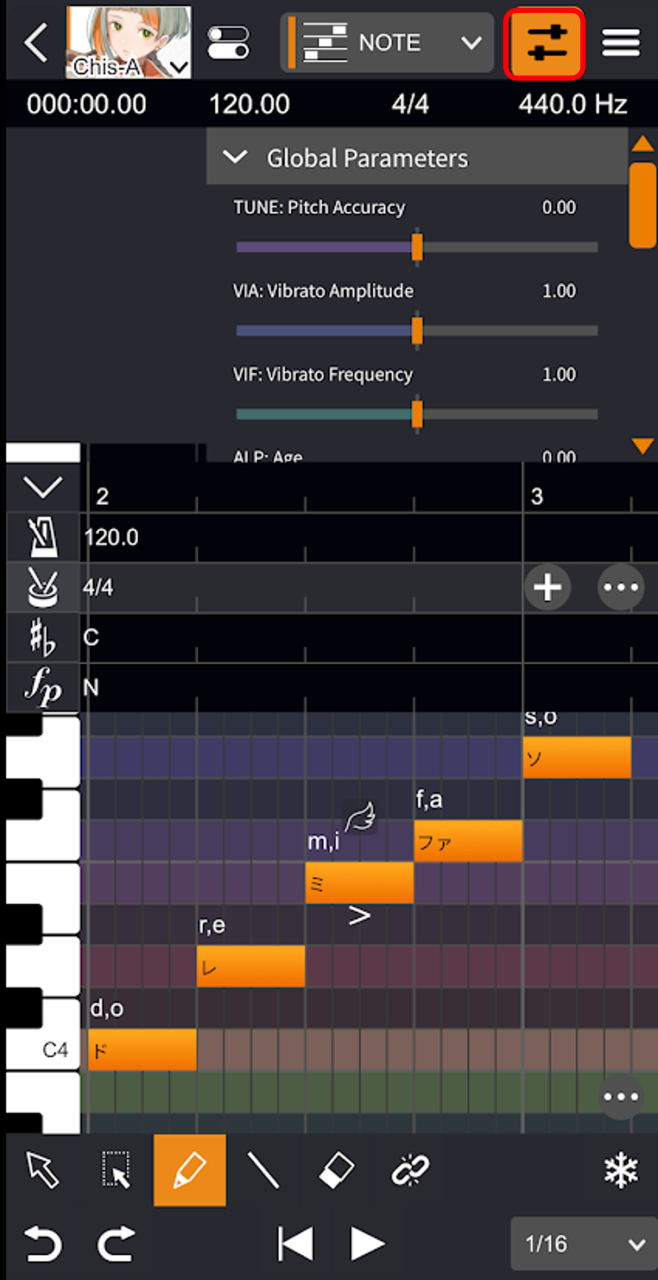This screenshot has height=1280, width=658.
Task: Collapse the Global Parameters section
Action: pos(236,158)
